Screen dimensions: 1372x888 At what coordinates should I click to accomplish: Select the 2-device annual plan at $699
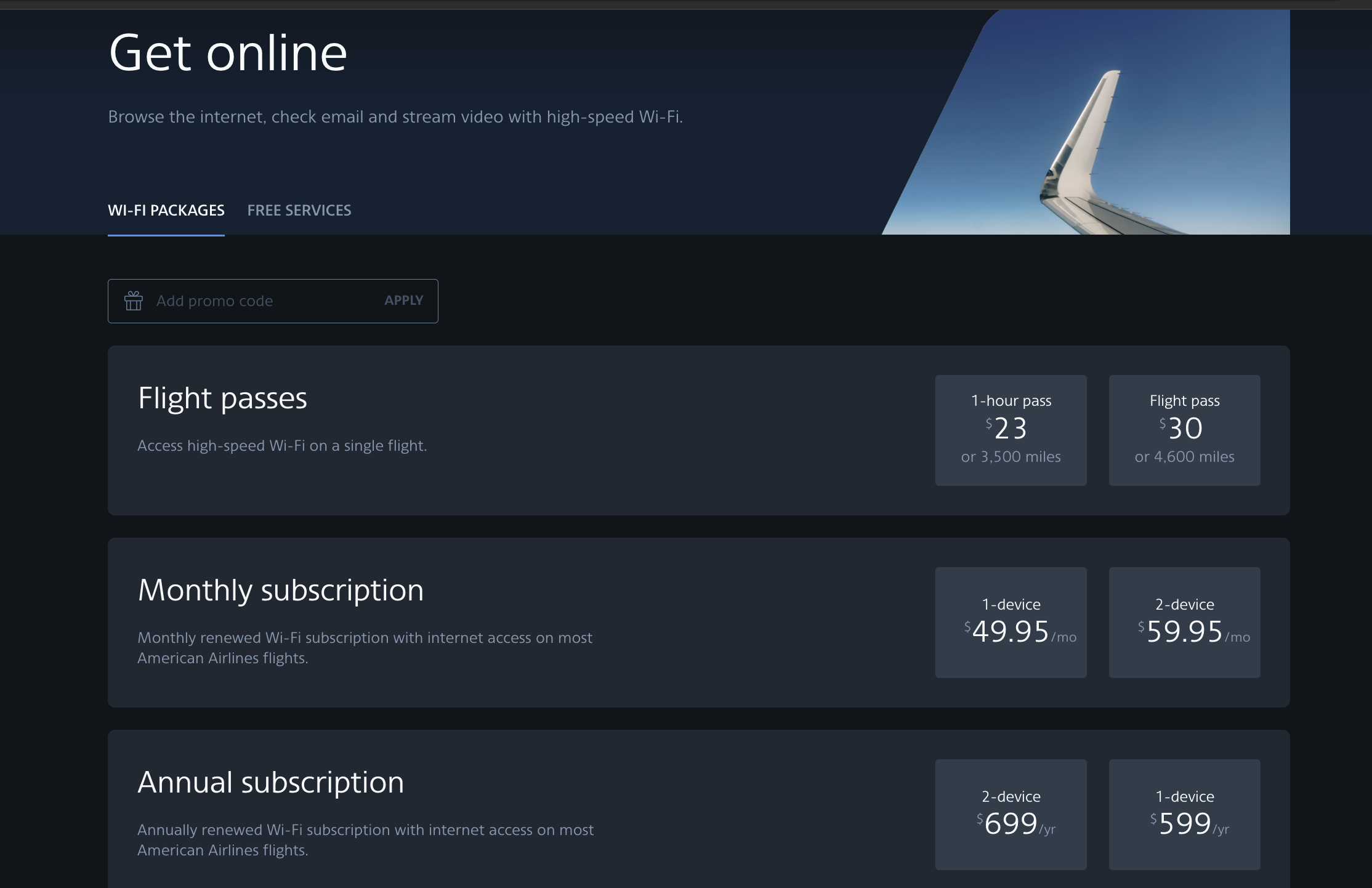(x=1011, y=815)
